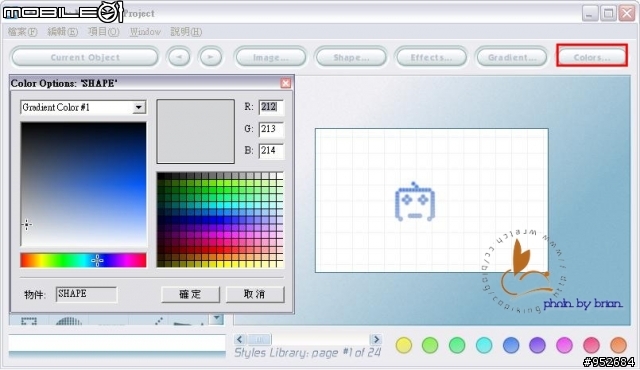Open the Window menu

click(x=145, y=32)
